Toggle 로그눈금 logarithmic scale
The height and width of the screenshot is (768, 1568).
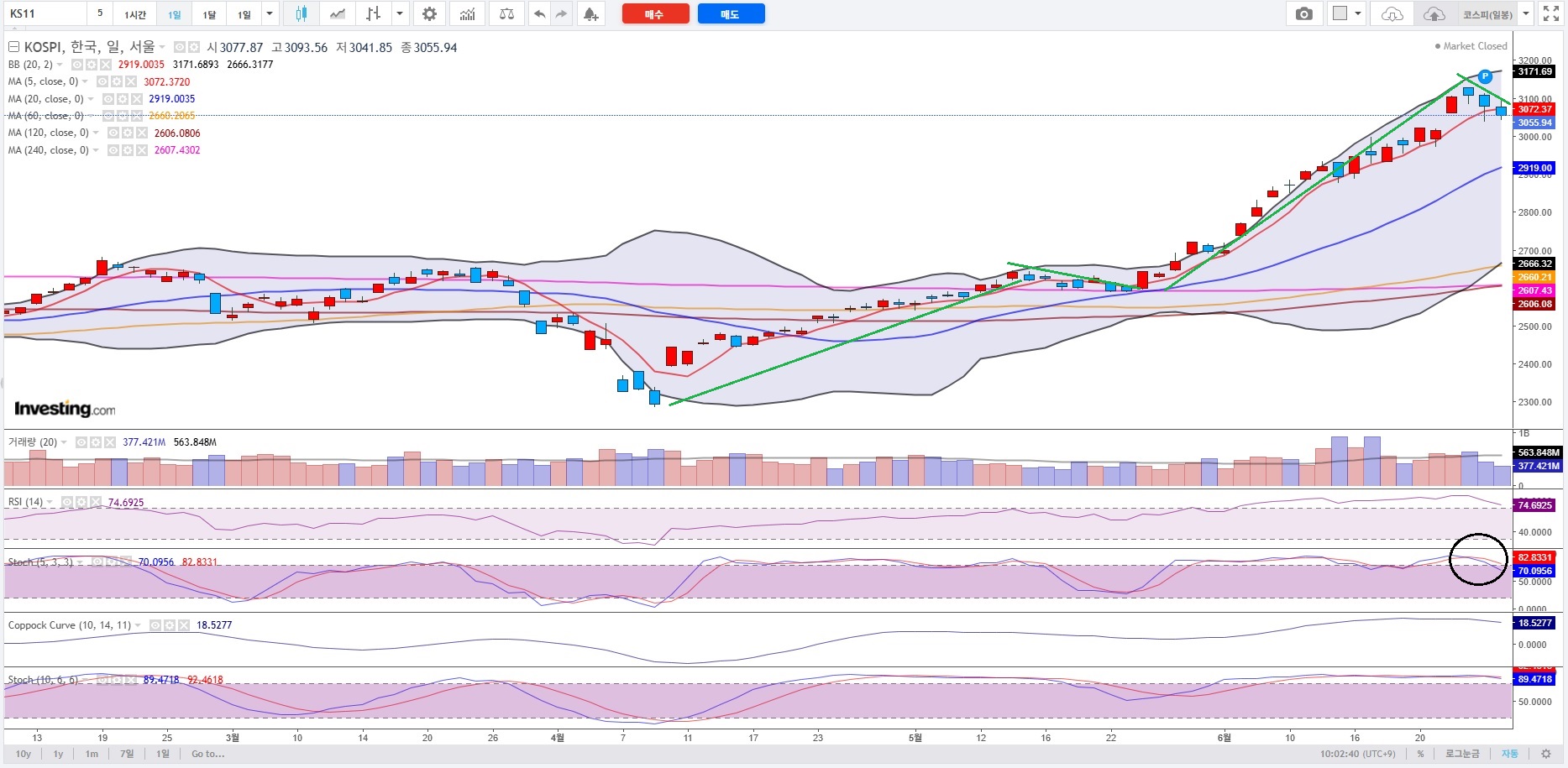1462,754
